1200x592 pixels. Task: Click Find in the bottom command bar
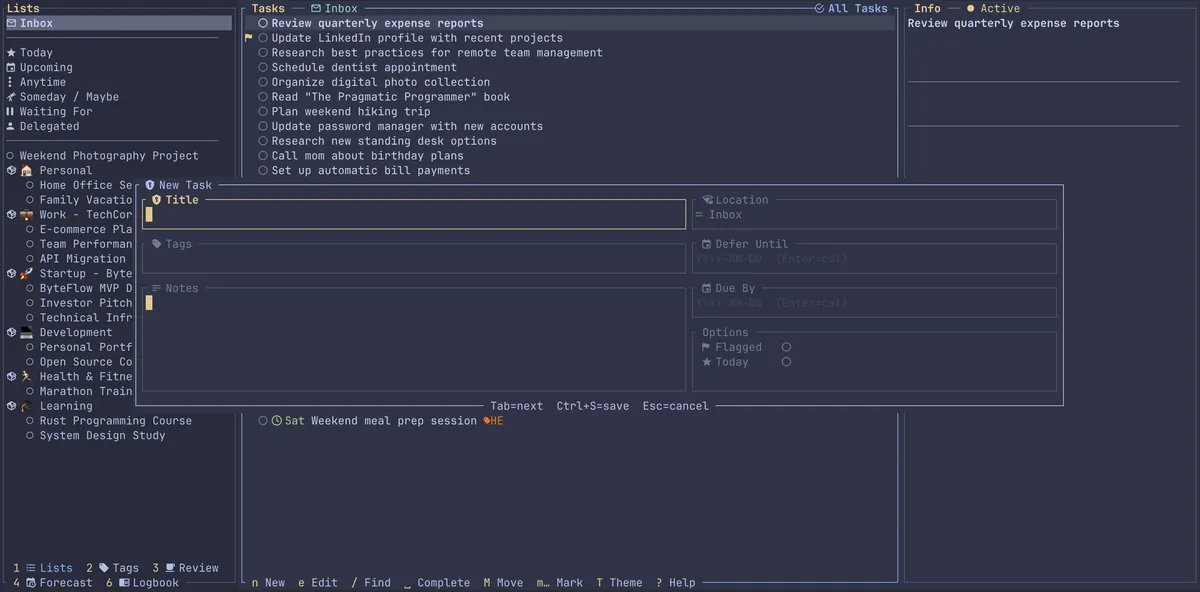[x=371, y=583]
